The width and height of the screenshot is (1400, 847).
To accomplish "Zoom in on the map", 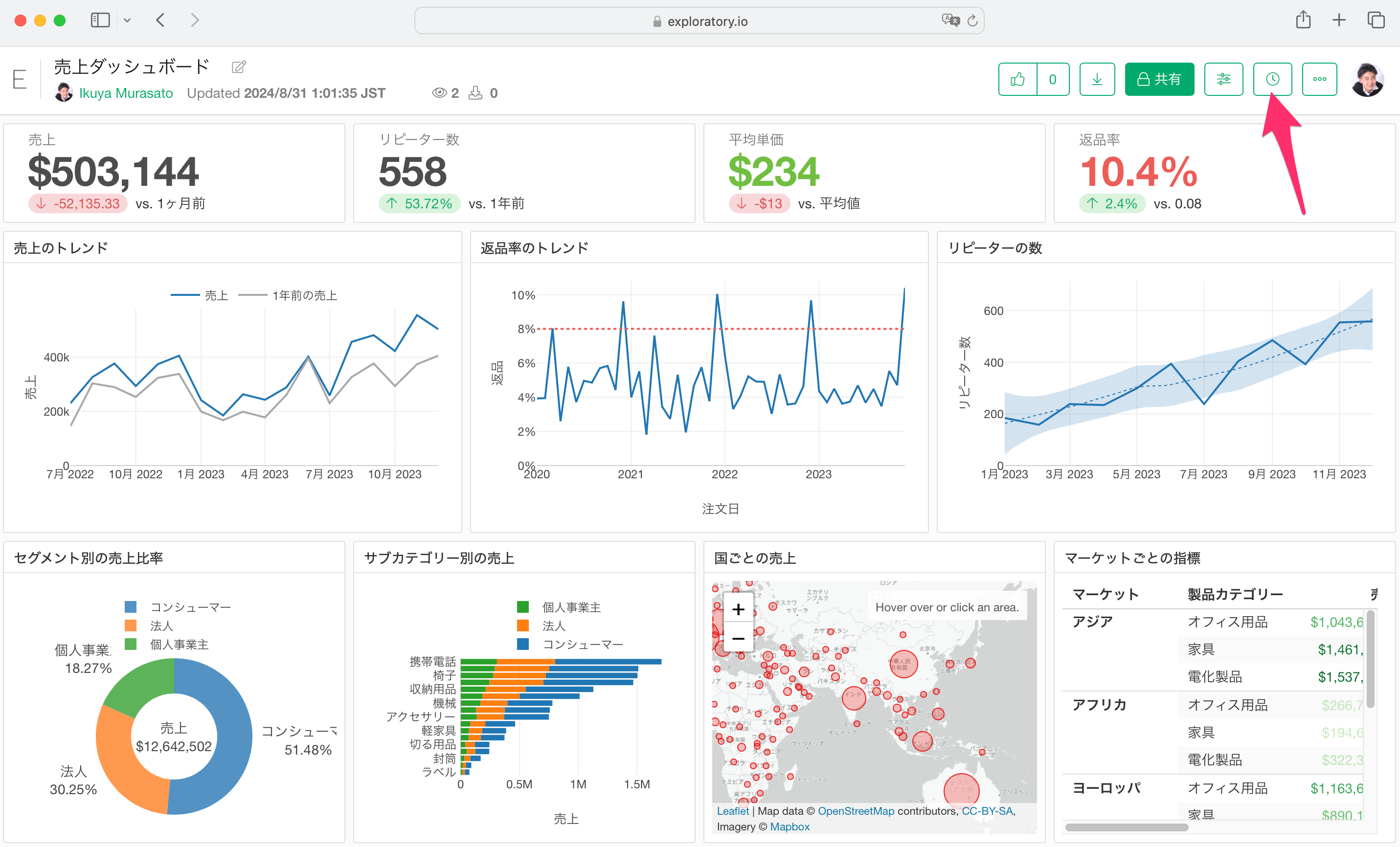I will tap(738, 609).
